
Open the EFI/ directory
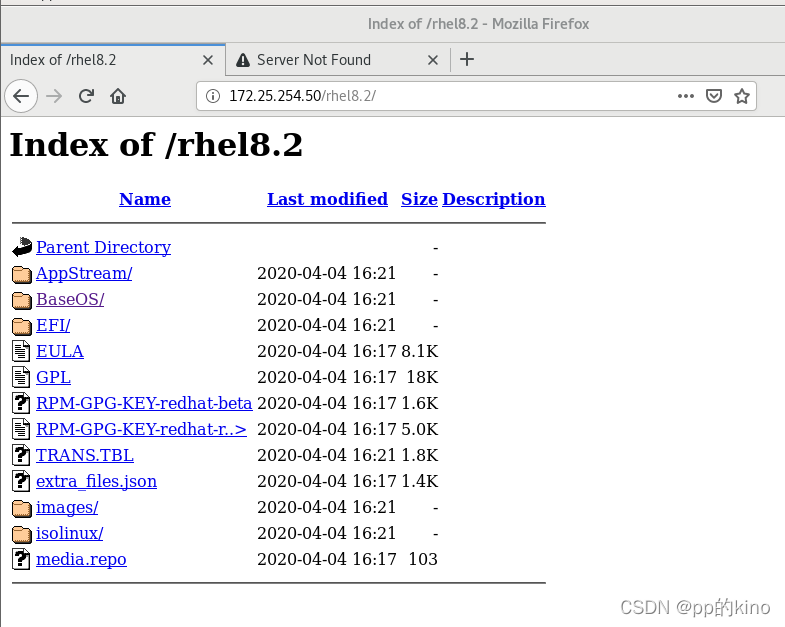click(53, 326)
